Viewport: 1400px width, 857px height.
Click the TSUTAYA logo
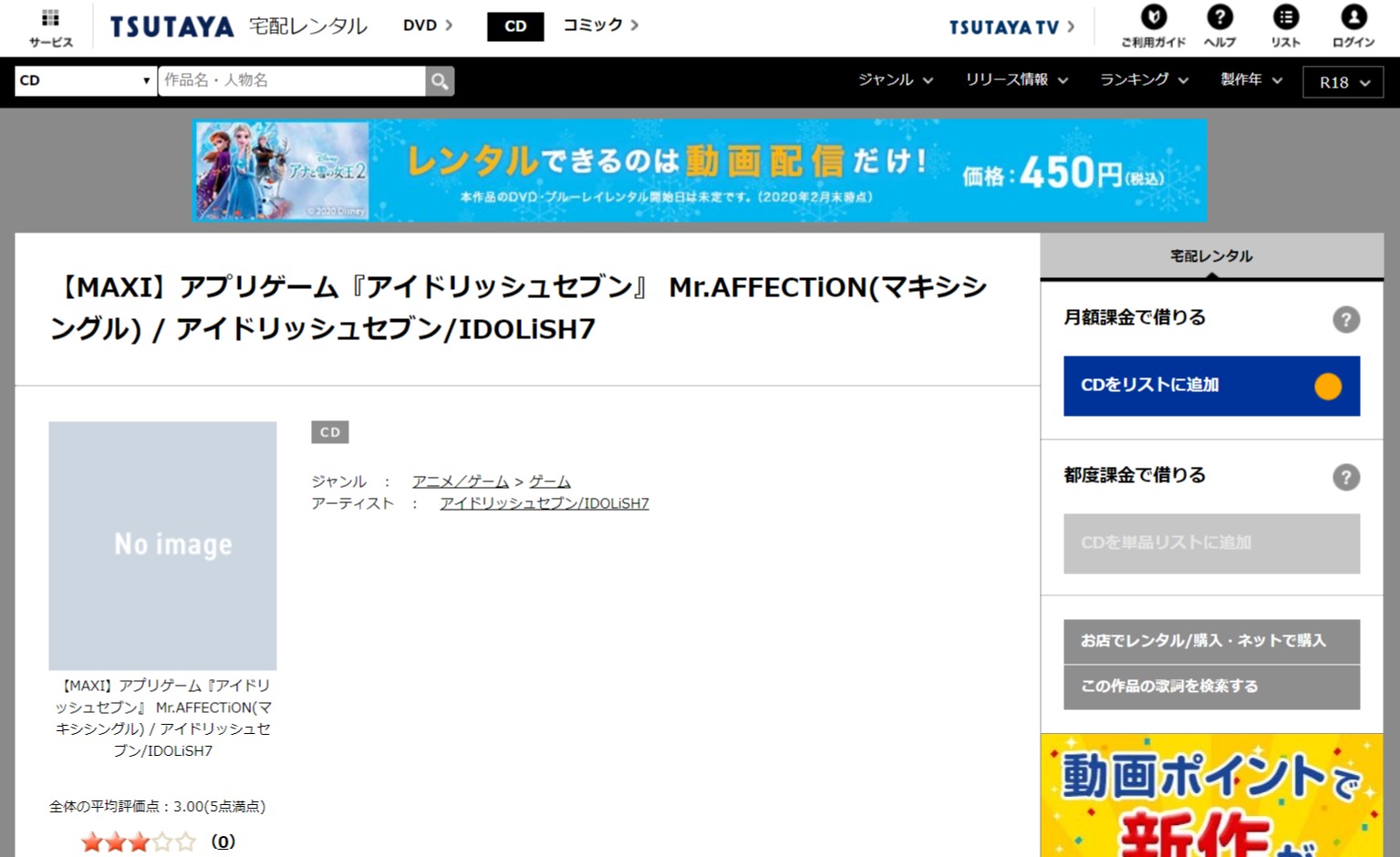tap(172, 26)
